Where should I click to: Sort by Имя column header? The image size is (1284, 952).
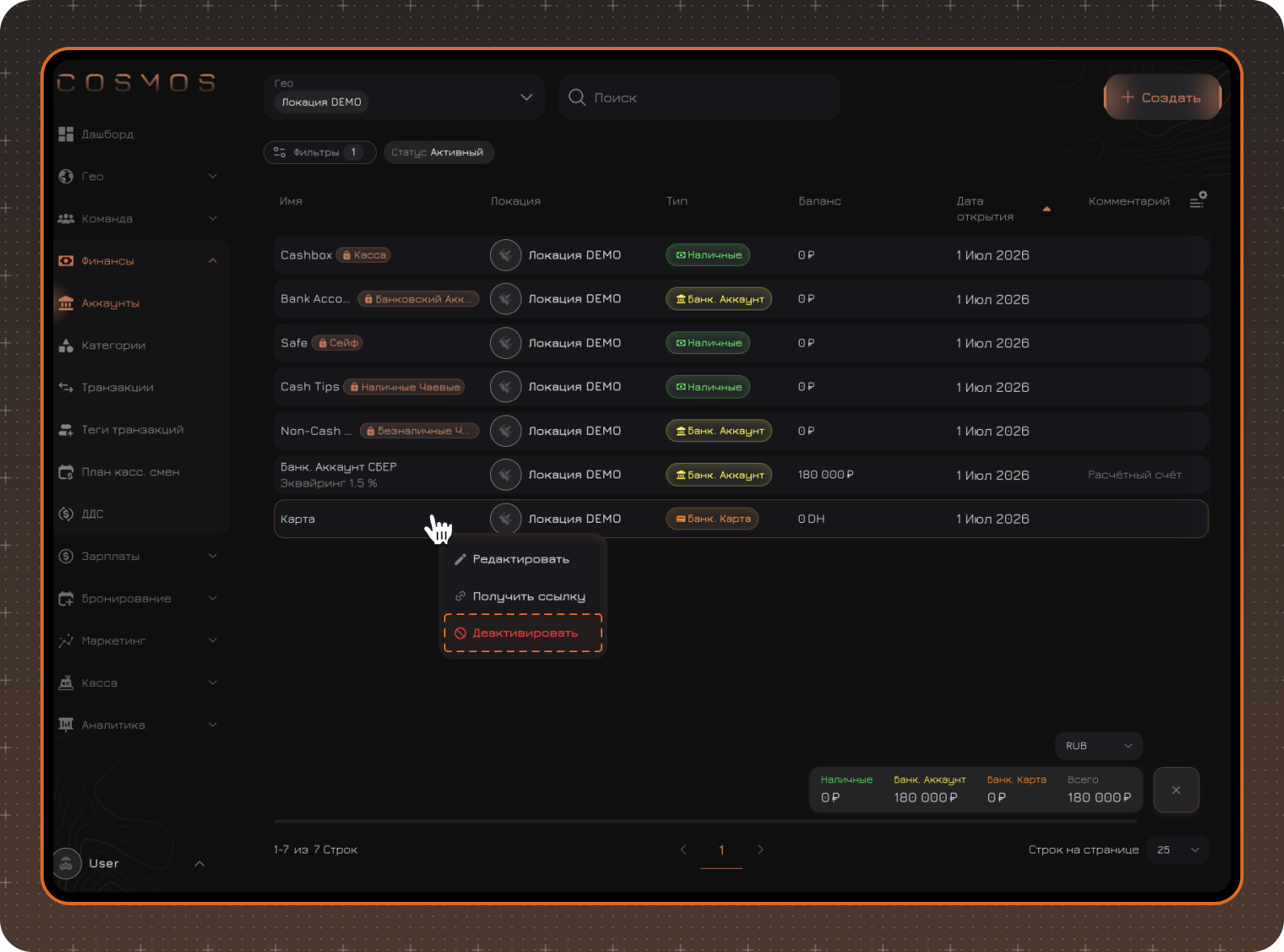(x=291, y=201)
